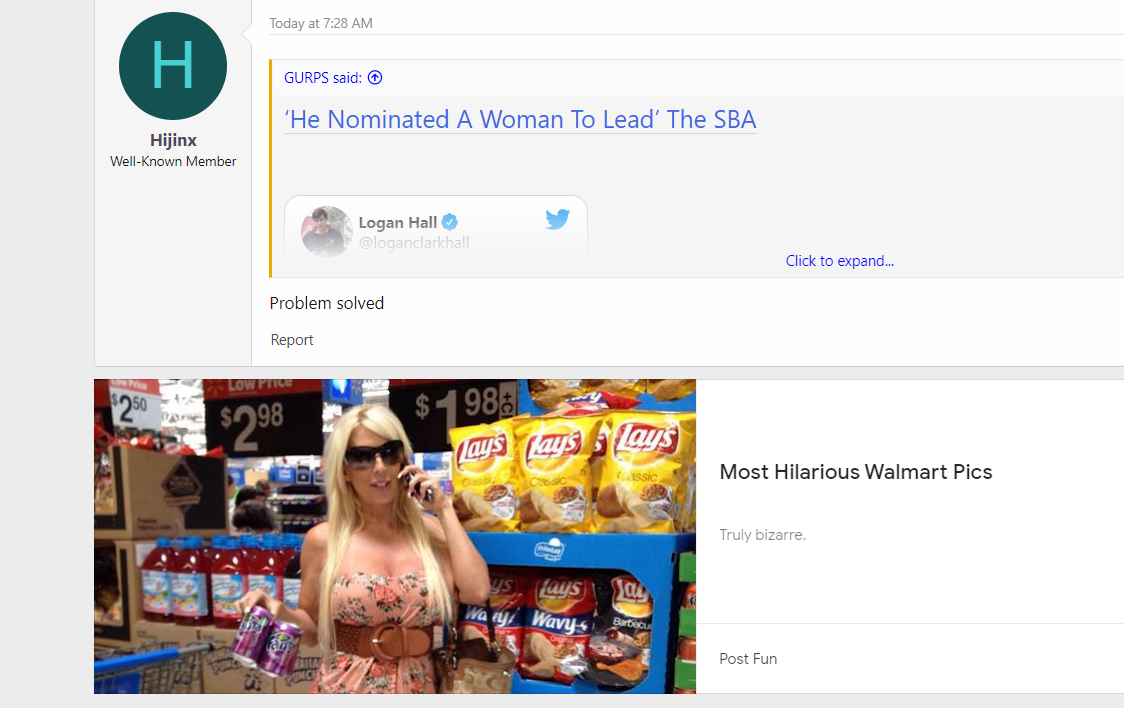Open the @loganclarkhall handle
Image resolution: width=1124 pixels, height=708 pixels.
pyautogui.click(x=414, y=243)
